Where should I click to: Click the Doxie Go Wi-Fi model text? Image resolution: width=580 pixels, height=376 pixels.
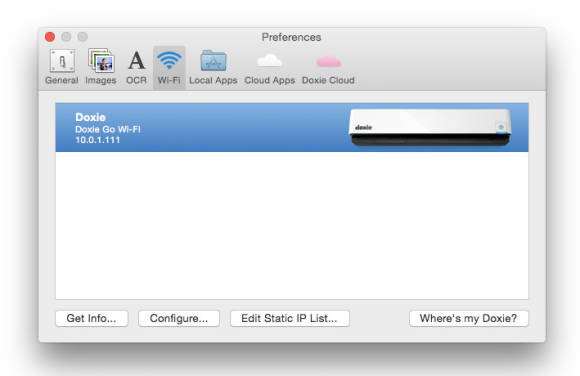[108, 129]
